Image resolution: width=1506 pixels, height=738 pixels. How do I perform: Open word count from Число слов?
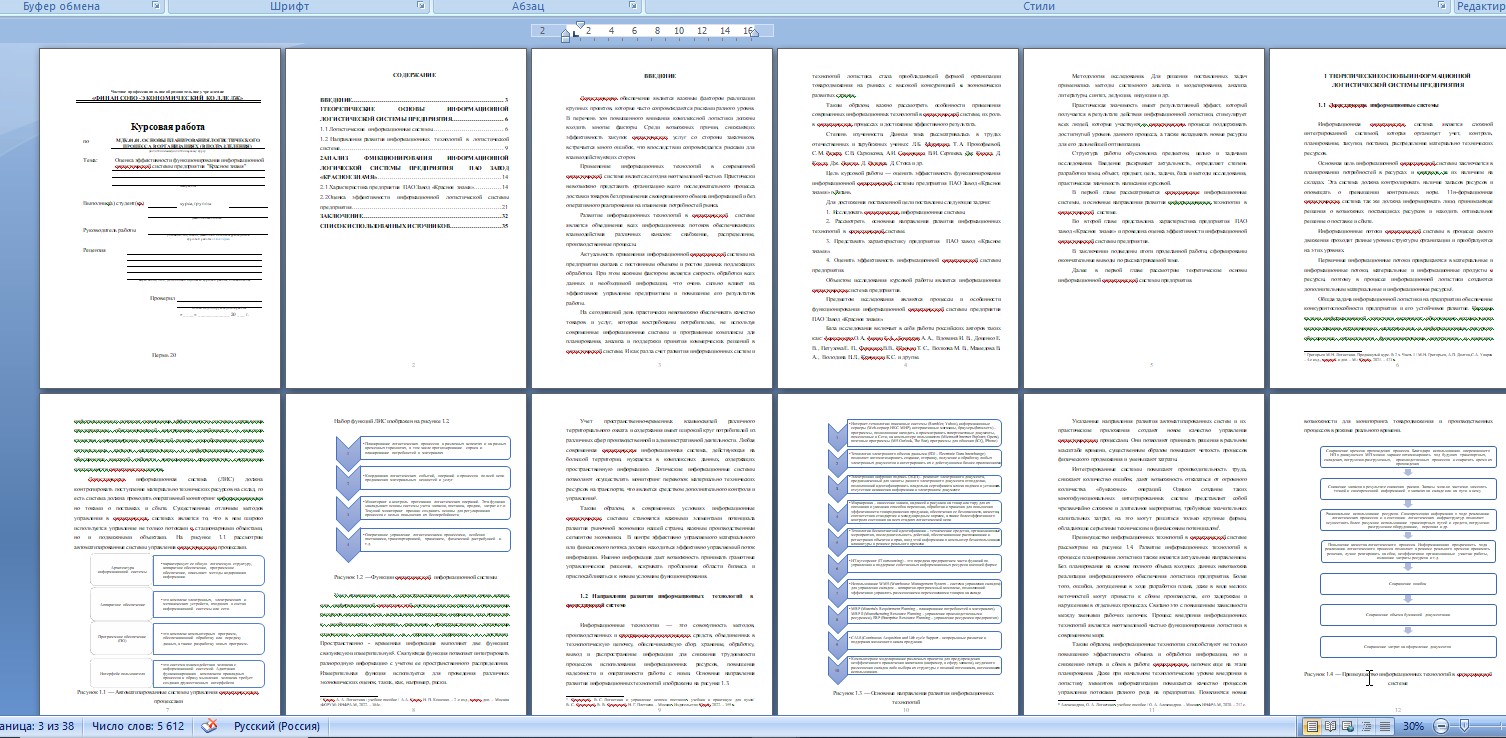coord(138,726)
